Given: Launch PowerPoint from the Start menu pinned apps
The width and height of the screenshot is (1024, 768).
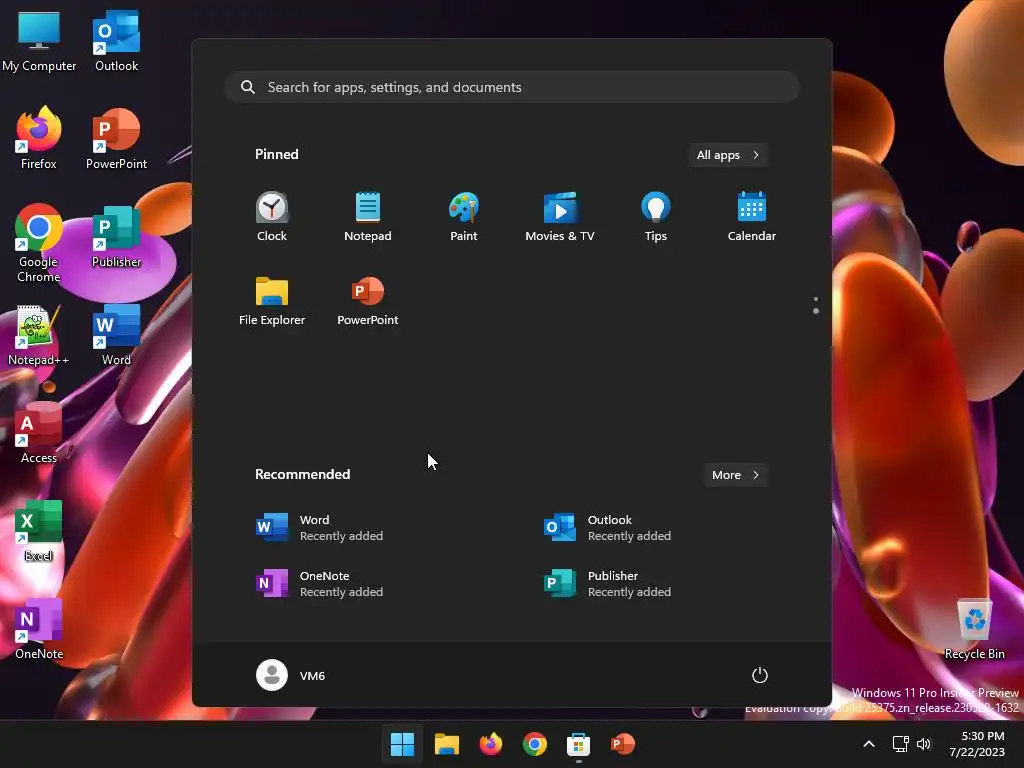Looking at the screenshot, I should click(x=368, y=301).
